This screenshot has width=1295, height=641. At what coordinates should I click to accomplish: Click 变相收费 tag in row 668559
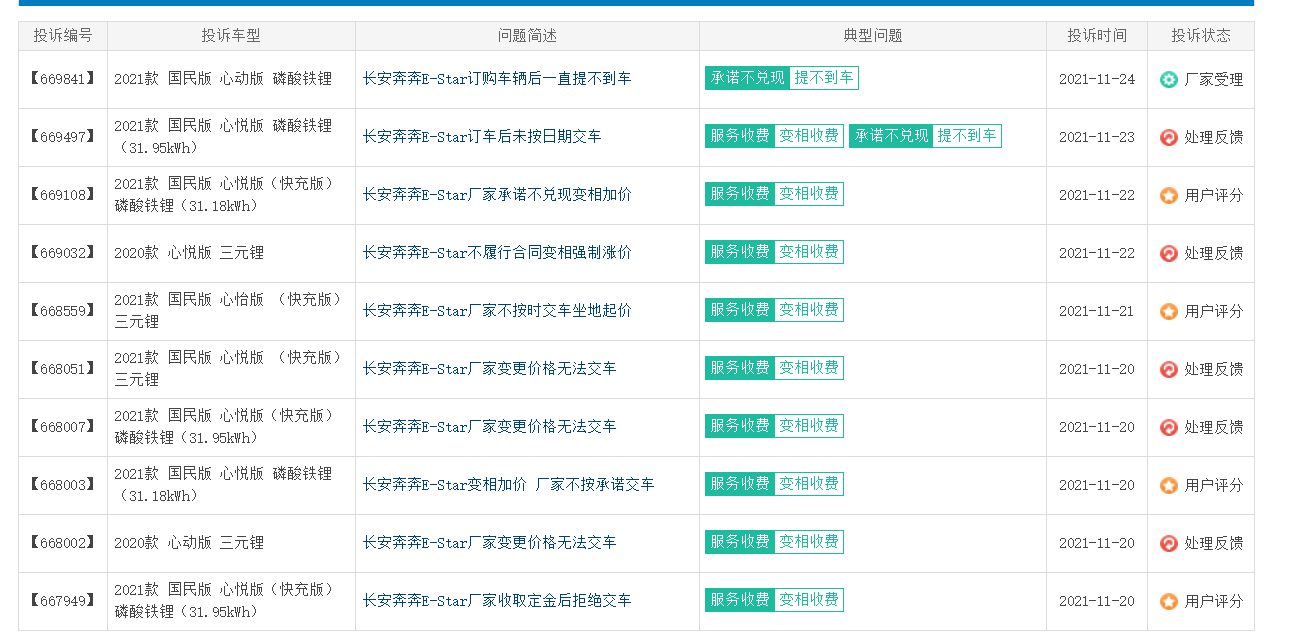click(809, 310)
